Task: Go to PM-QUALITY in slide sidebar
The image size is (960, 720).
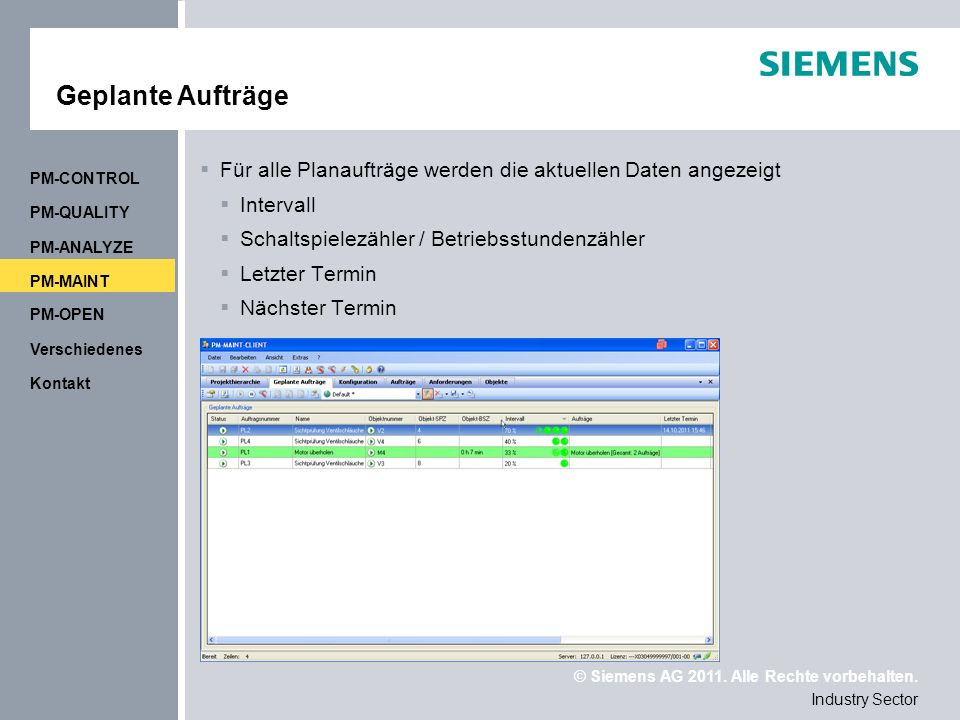Action: pos(80,212)
